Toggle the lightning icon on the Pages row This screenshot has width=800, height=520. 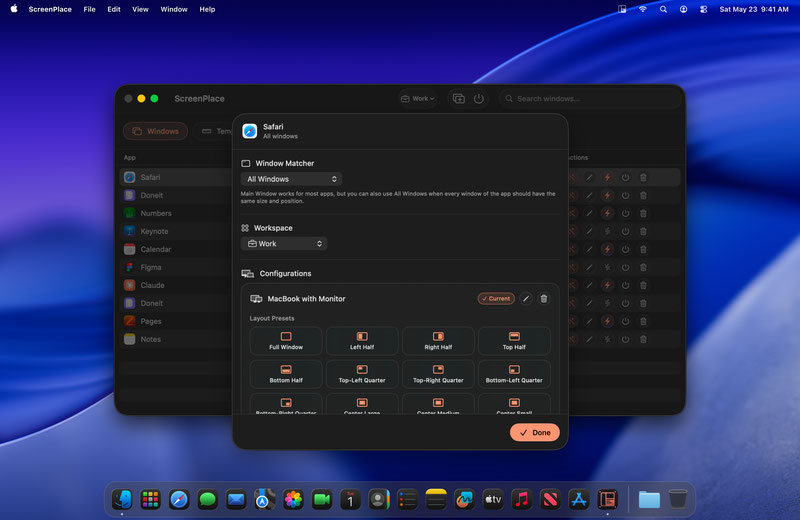click(x=607, y=321)
